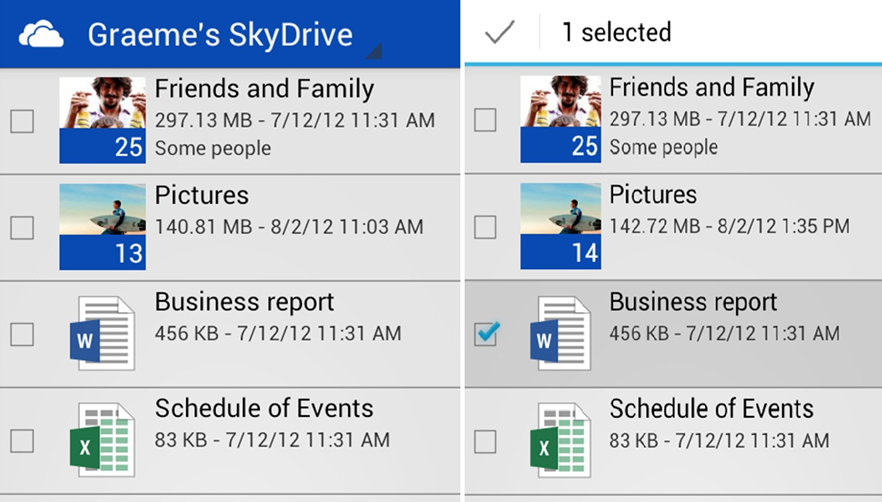This screenshot has width=882, height=502.
Task: Click '456 KB - 7/12/12 11:31 AM' in left panel
Action: pos(278,334)
